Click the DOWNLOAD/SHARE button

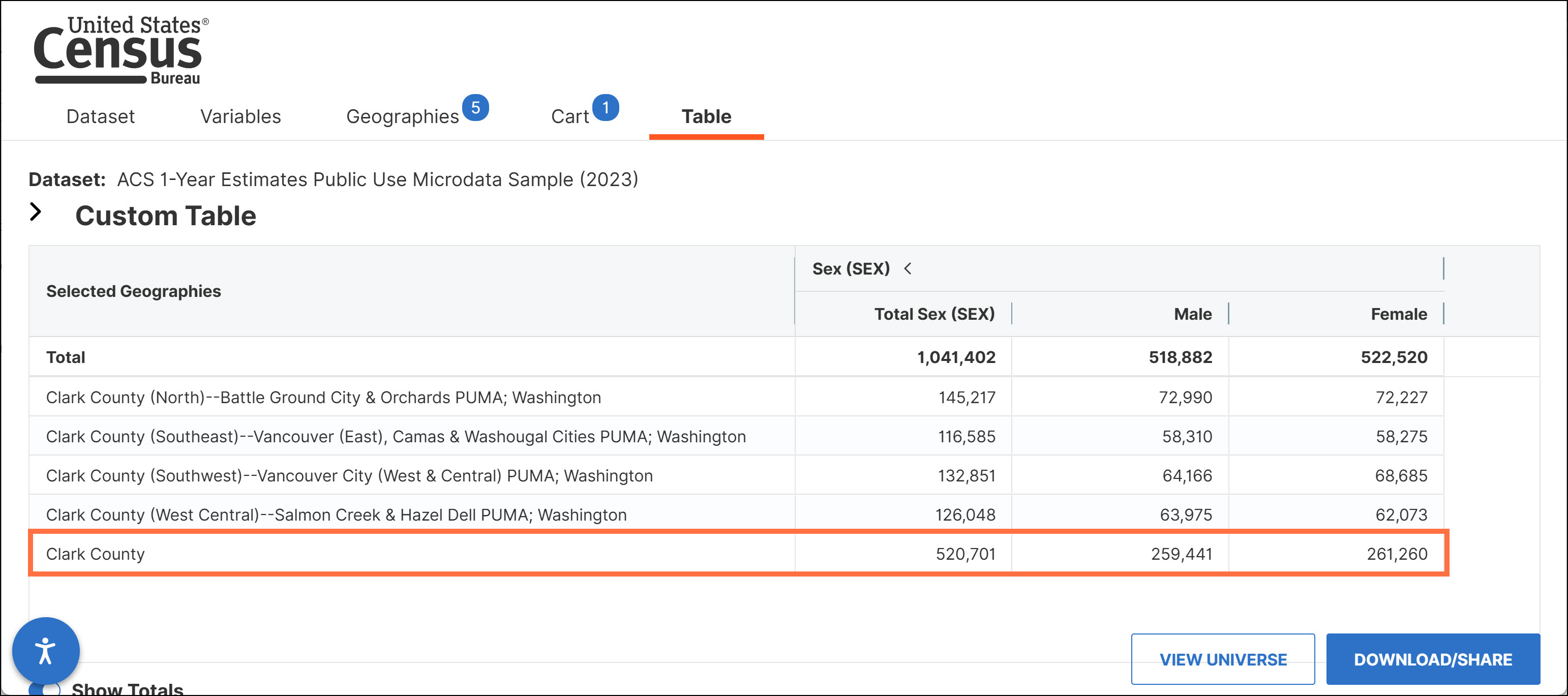(1432, 659)
